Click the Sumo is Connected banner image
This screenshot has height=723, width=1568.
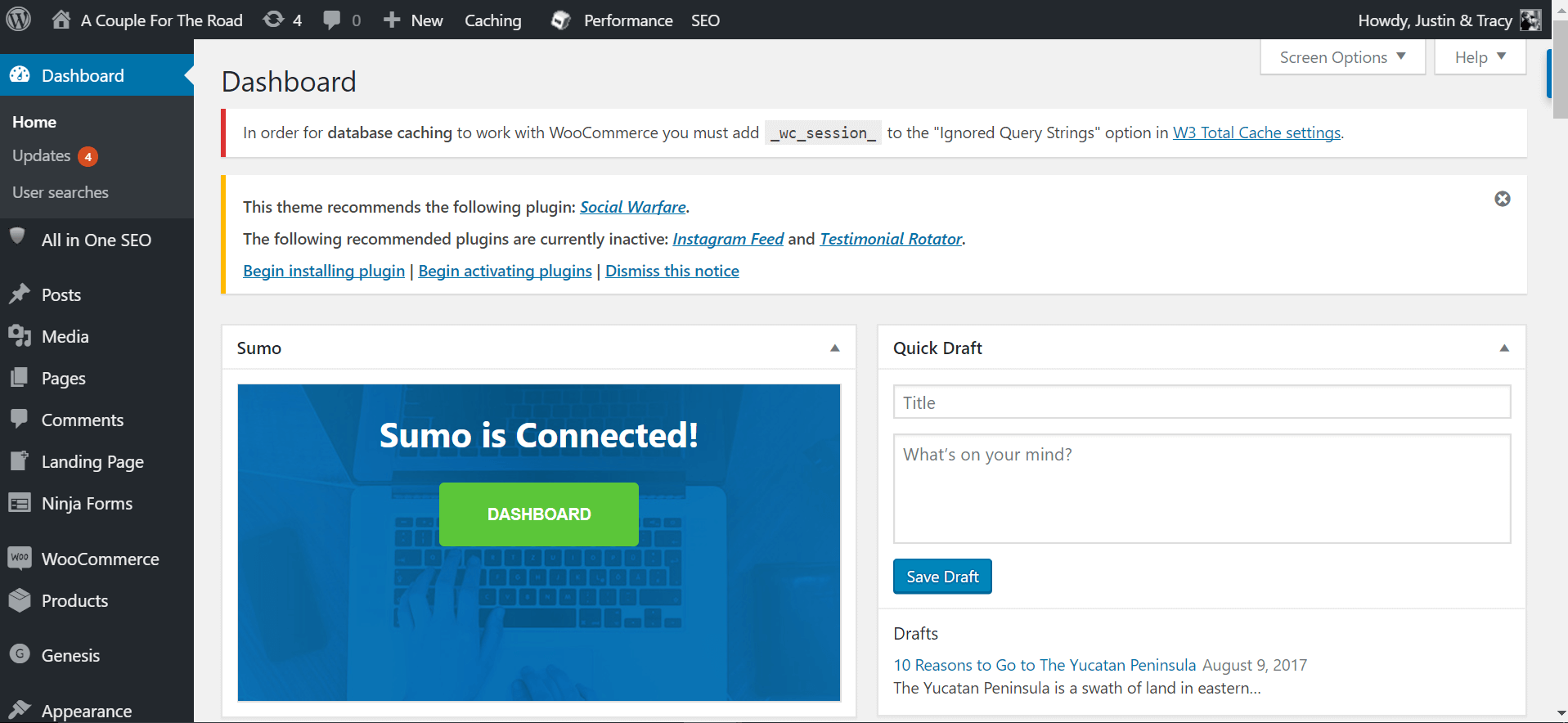pyautogui.click(x=539, y=542)
